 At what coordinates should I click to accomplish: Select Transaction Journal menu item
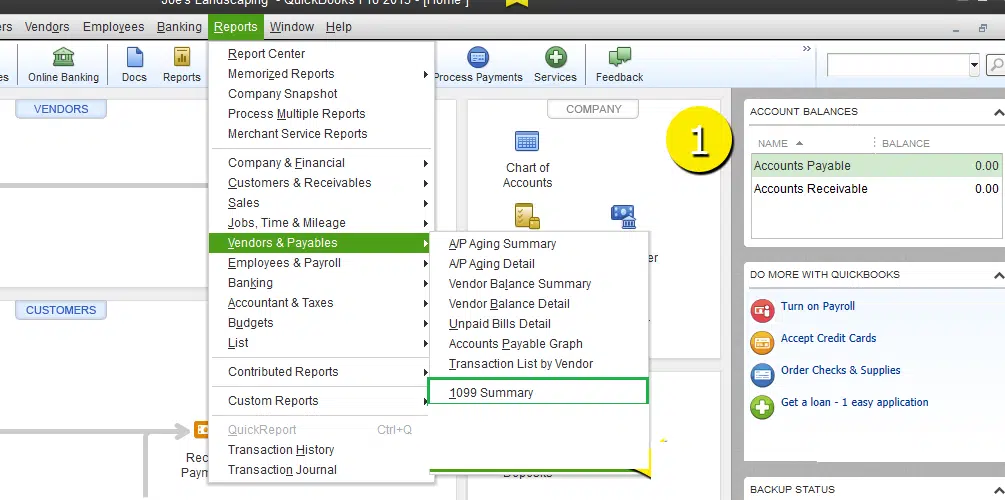tap(321, 469)
